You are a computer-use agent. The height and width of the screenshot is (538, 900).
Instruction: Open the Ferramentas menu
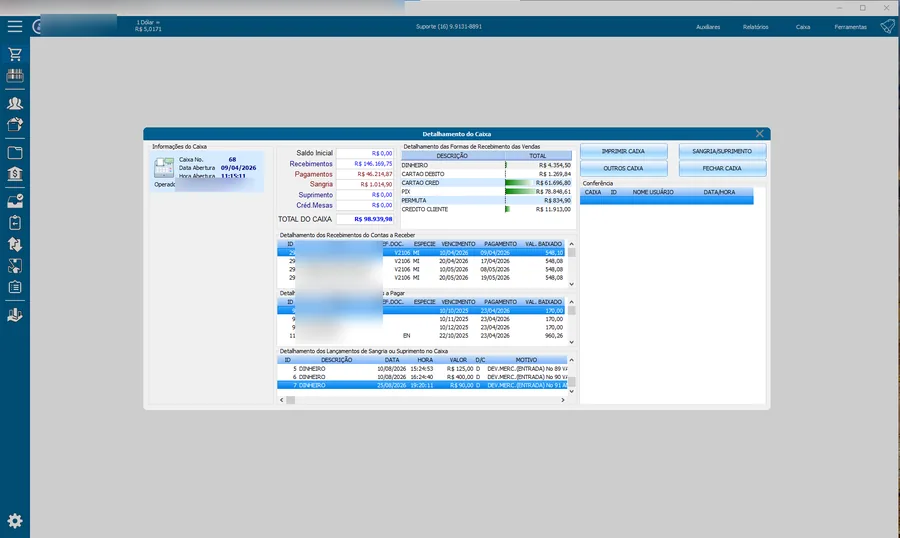[x=851, y=27]
